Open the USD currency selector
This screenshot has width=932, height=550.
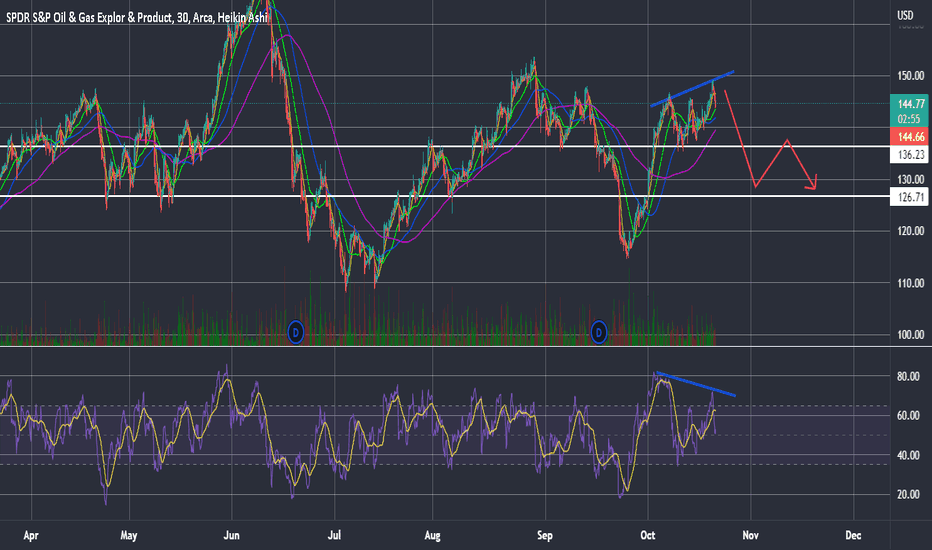click(x=905, y=15)
